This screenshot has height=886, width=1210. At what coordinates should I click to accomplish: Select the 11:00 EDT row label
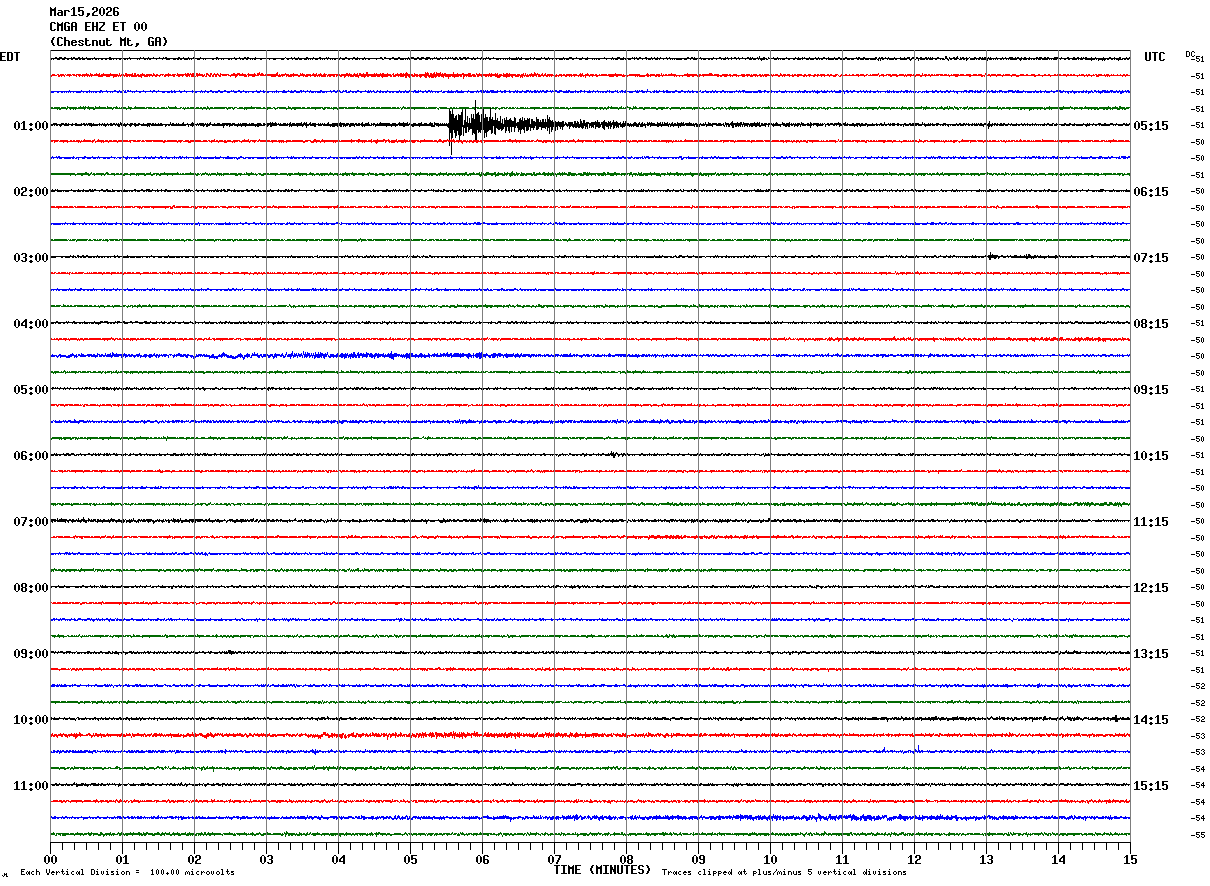(31, 786)
